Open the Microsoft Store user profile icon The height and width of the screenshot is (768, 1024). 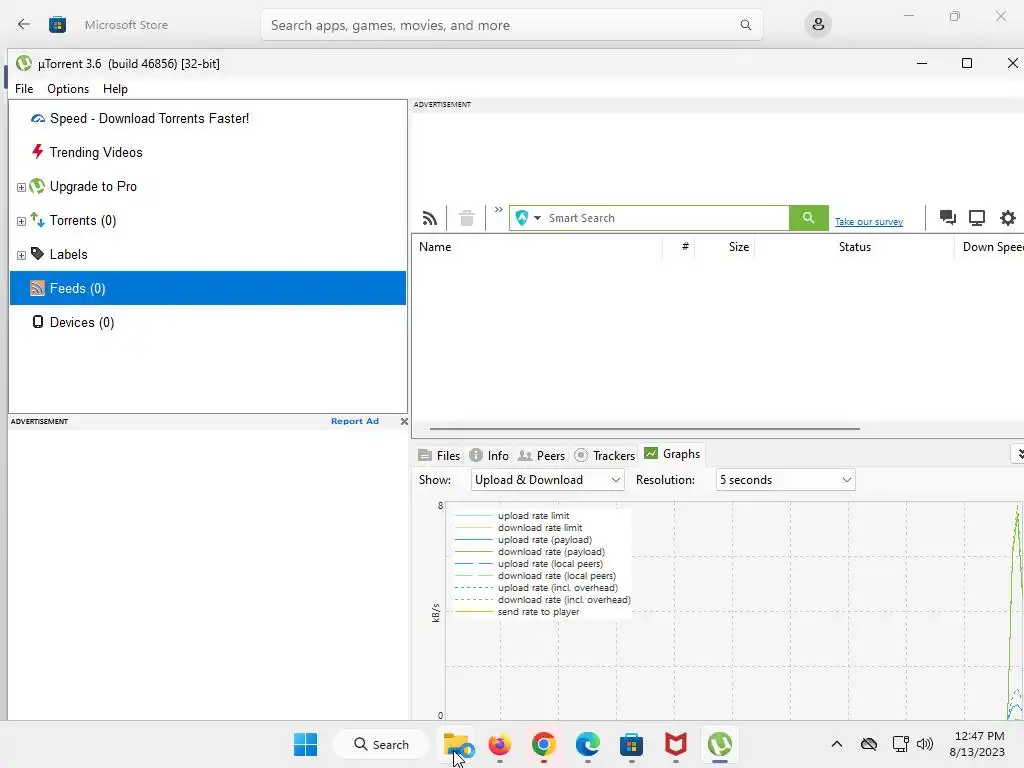coord(818,25)
